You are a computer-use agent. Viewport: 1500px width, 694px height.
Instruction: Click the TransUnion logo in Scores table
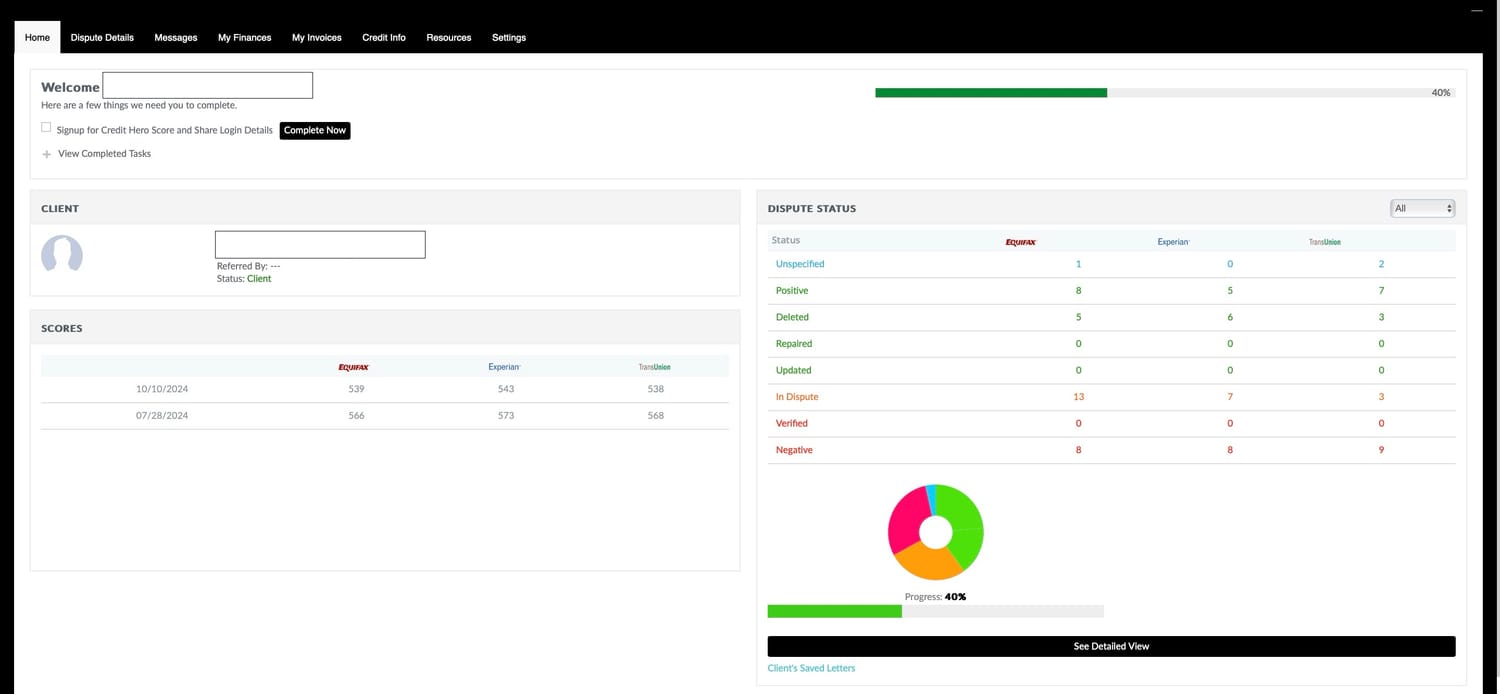(x=654, y=367)
